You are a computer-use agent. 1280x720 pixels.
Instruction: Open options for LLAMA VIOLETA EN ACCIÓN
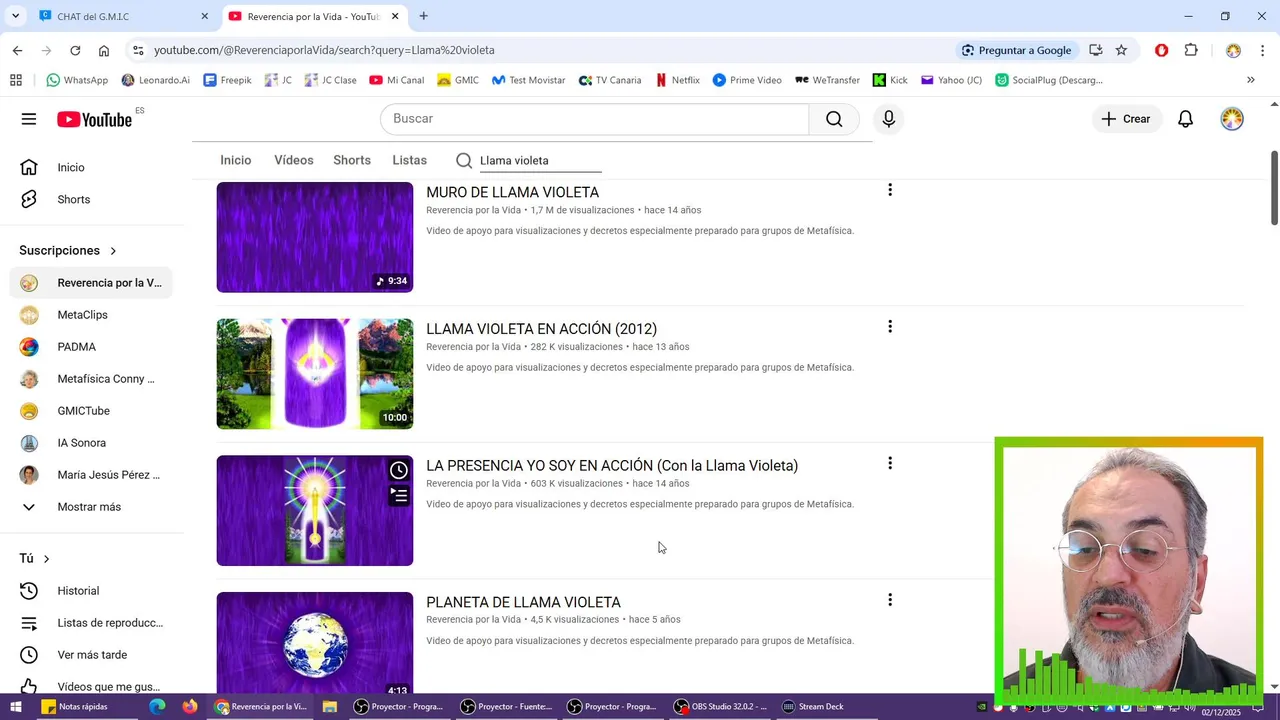890,327
